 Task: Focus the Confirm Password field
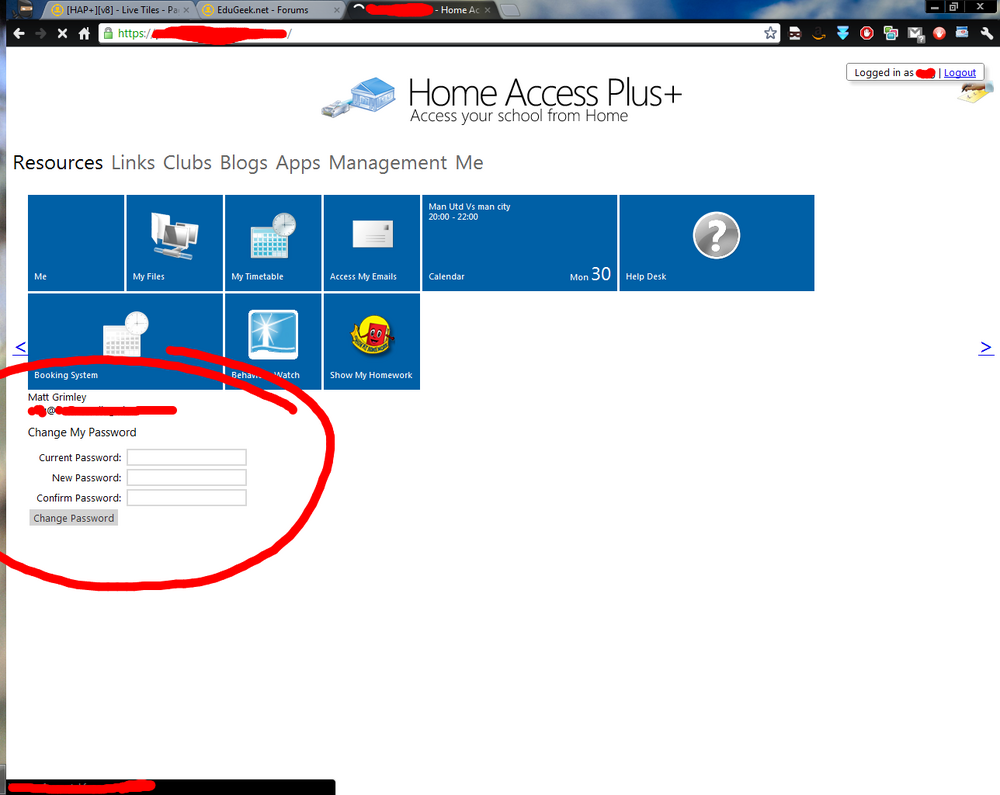187,498
